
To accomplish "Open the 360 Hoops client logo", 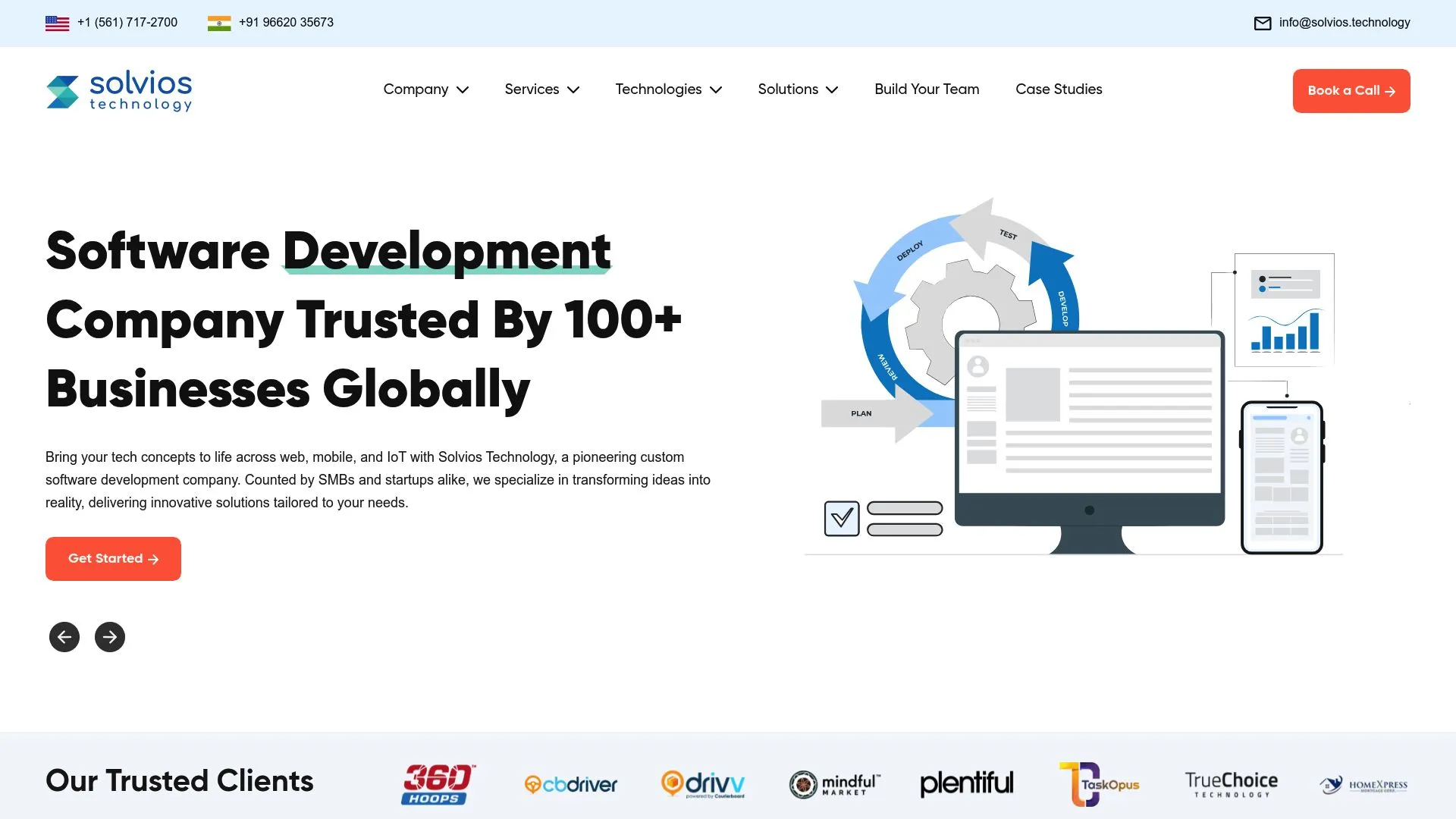I will [438, 783].
